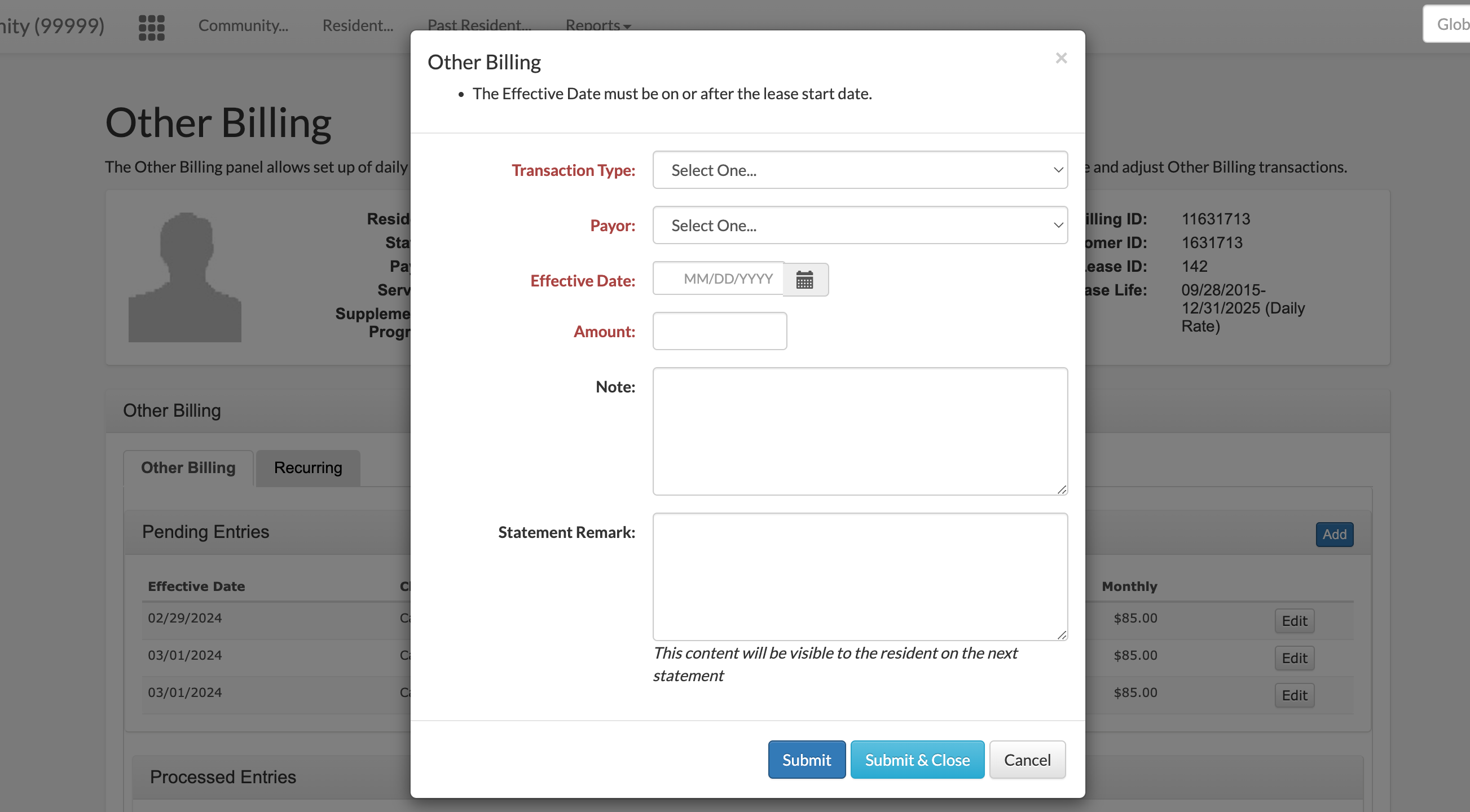Open the Effective Date calendar picker icon

point(804,280)
